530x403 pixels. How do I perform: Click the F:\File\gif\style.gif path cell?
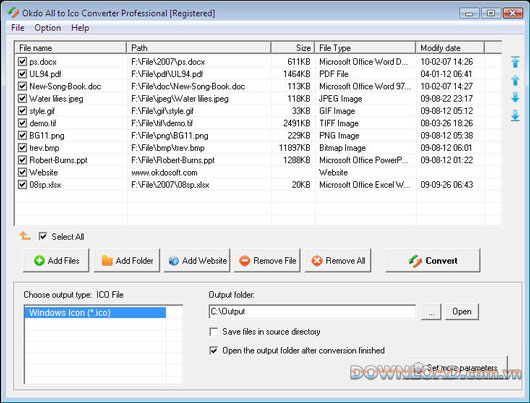click(x=162, y=111)
